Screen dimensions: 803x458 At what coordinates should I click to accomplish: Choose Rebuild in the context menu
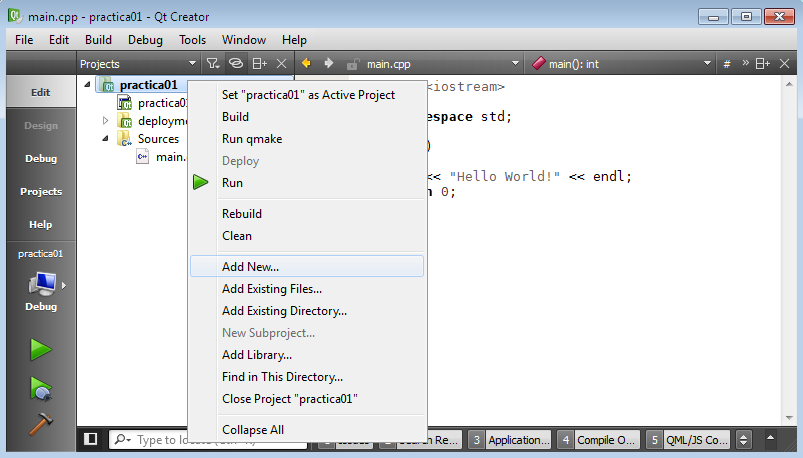point(307,214)
